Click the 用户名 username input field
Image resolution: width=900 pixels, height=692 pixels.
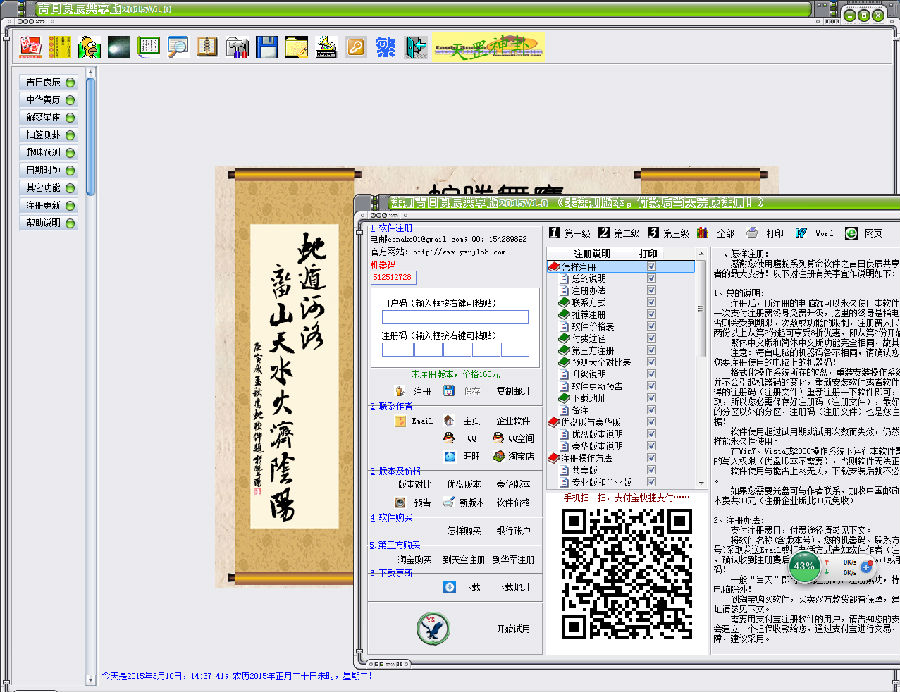[x=457, y=317]
